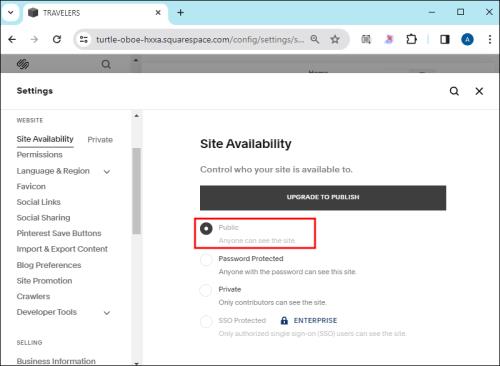Open Favicon settings
The width and height of the screenshot is (500, 366).
click(x=31, y=186)
